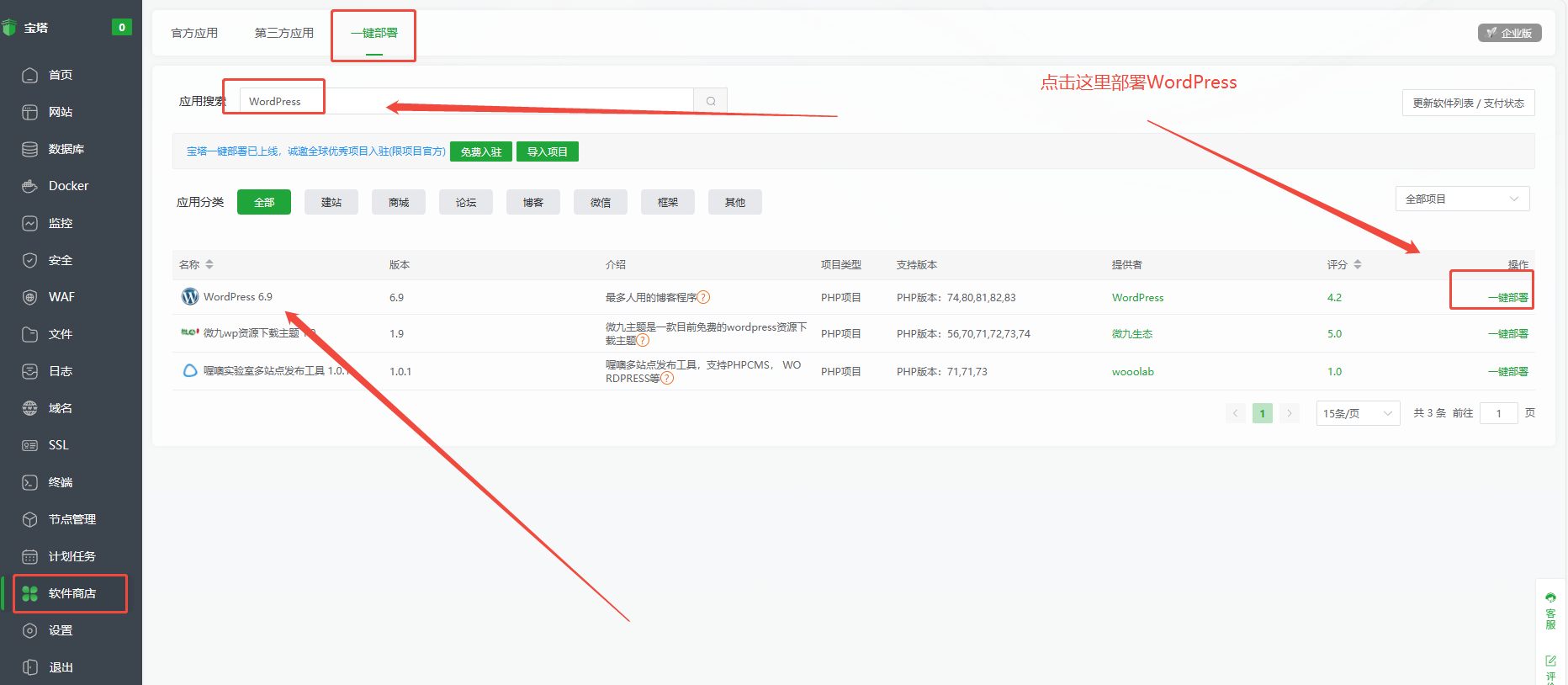1568x685 pixels.
Task: Open the 文件 folder icon
Action: [29, 334]
